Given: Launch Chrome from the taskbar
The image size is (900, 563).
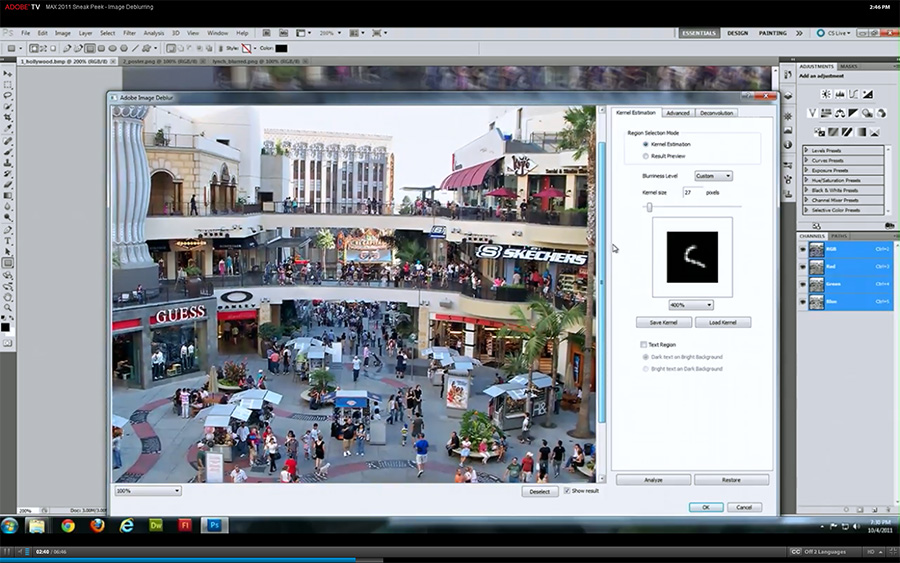Looking at the screenshot, I should [x=68, y=526].
